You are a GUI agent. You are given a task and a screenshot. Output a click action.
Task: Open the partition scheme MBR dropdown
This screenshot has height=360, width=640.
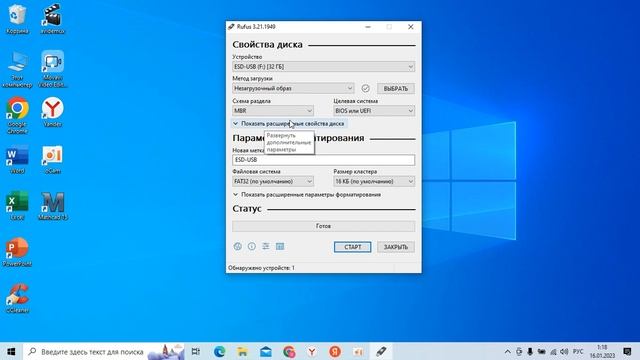tap(273, 111)
